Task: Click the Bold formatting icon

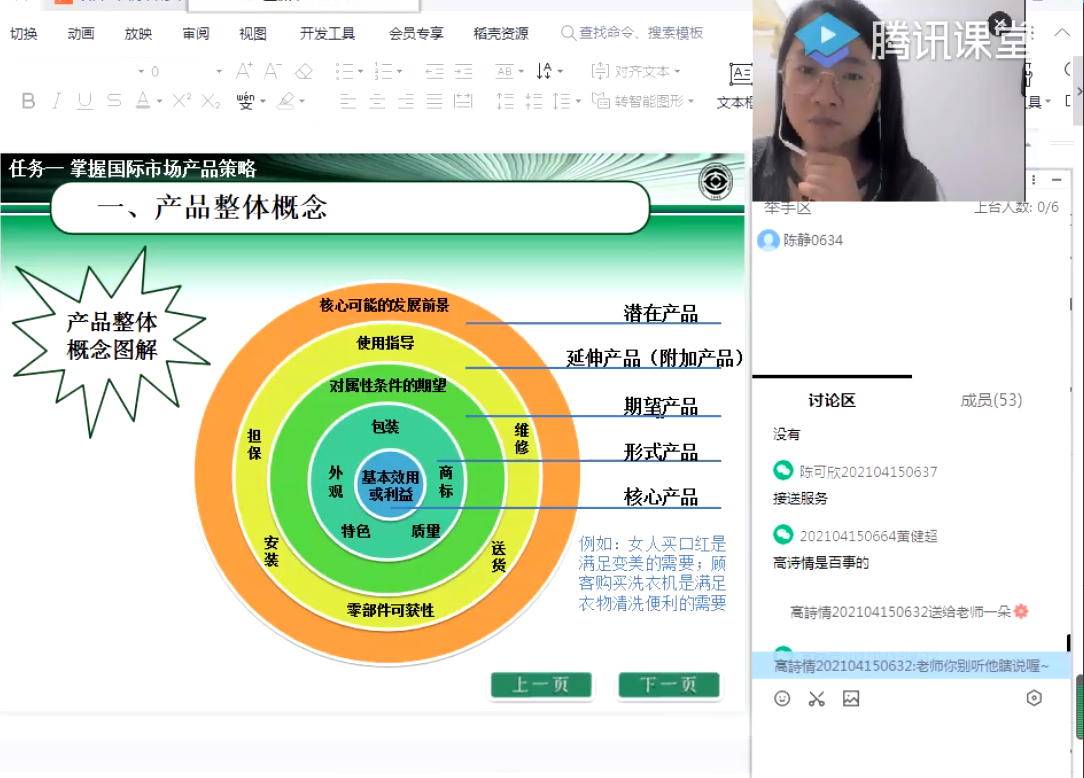Action: click(x=28, y=101)
